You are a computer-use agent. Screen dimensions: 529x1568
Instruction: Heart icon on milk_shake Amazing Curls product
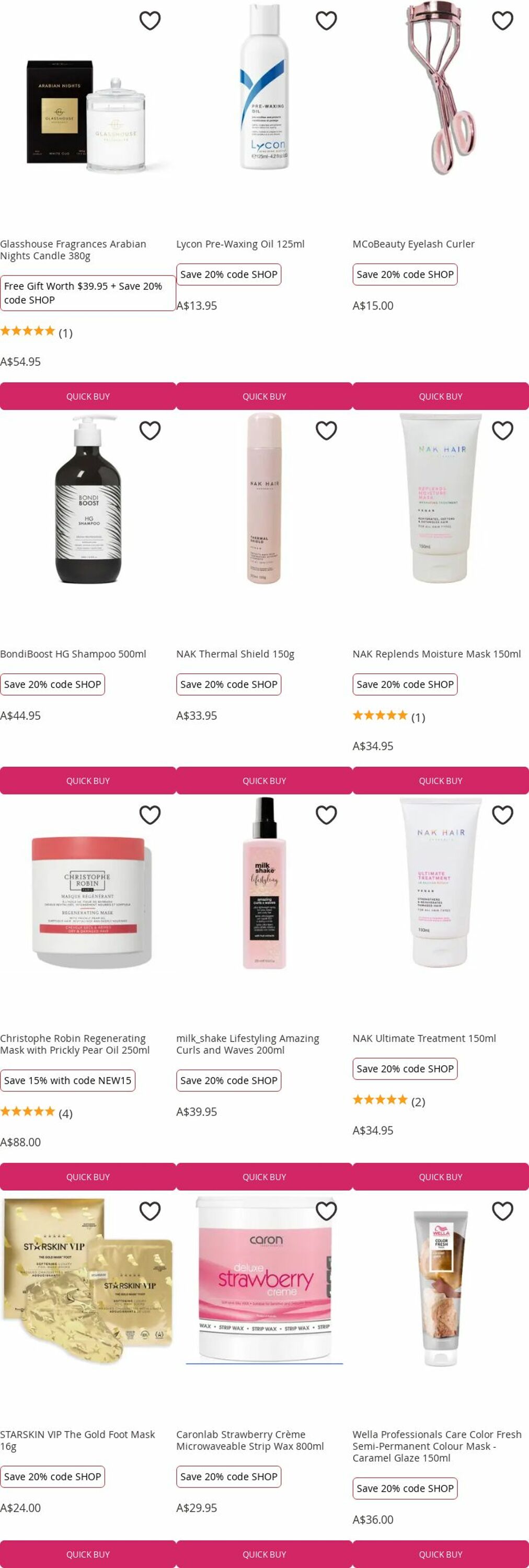click(x=326, y=814)
